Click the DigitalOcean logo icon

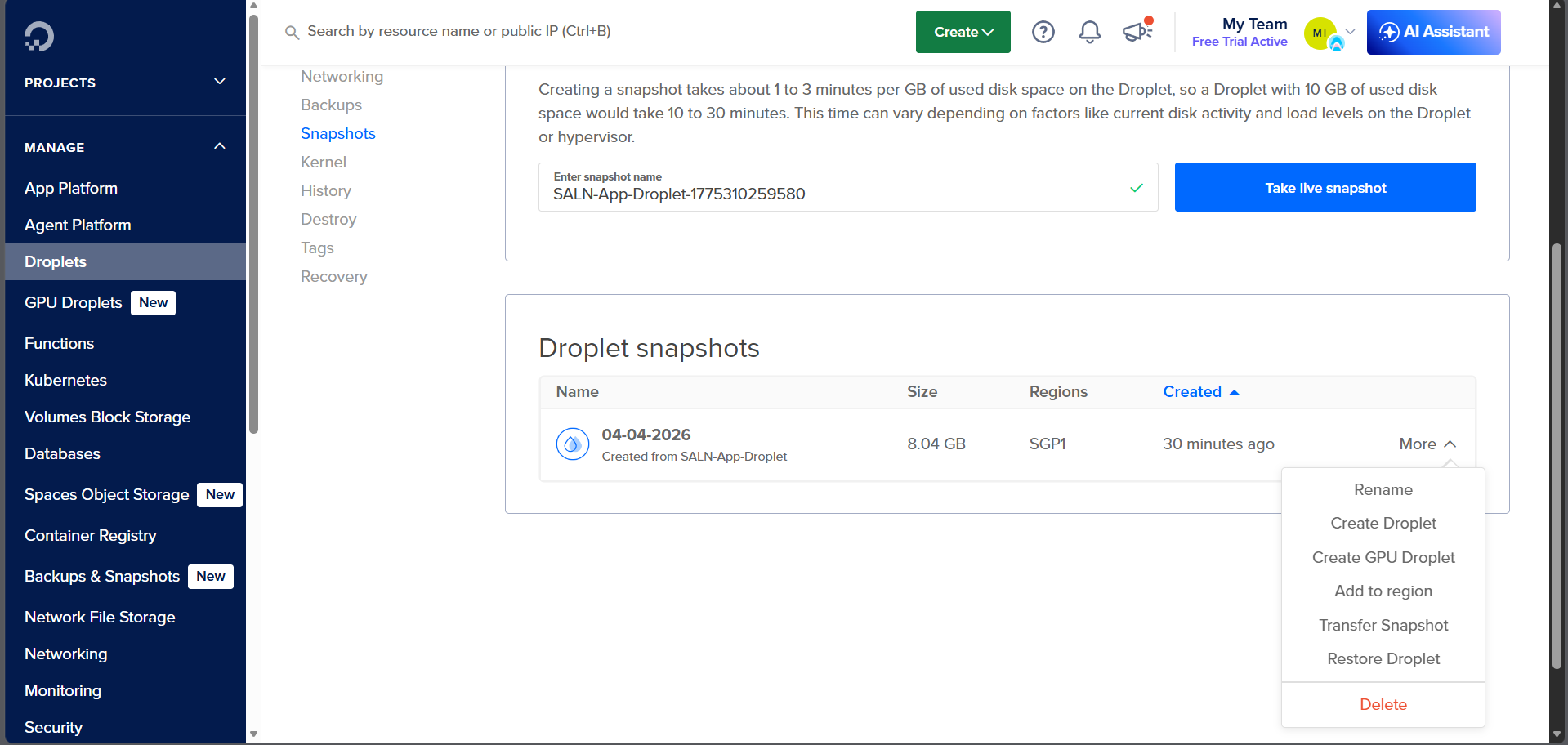click(38, 36)
